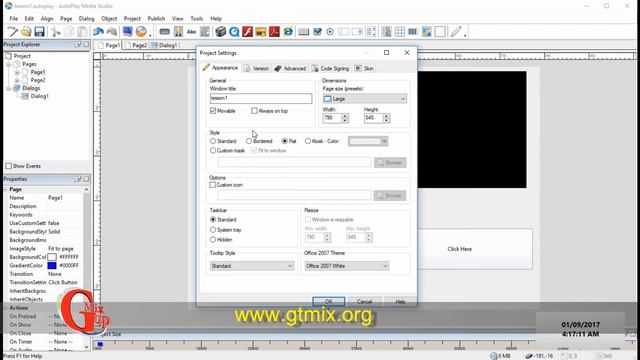Enable the Always on top checkbox
The width and height of the screenshot is (640, 360).
(x=254, y=111)
